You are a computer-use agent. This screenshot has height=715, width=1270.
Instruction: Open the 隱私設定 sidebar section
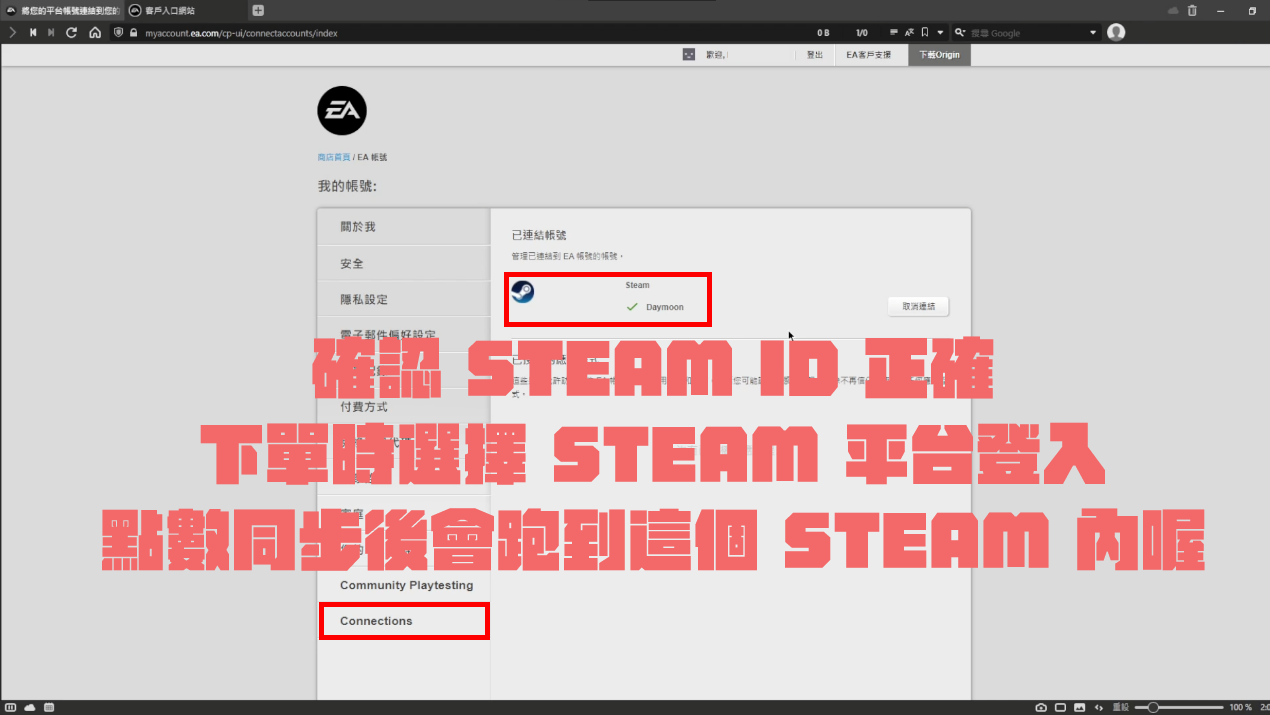click(404, 299)
